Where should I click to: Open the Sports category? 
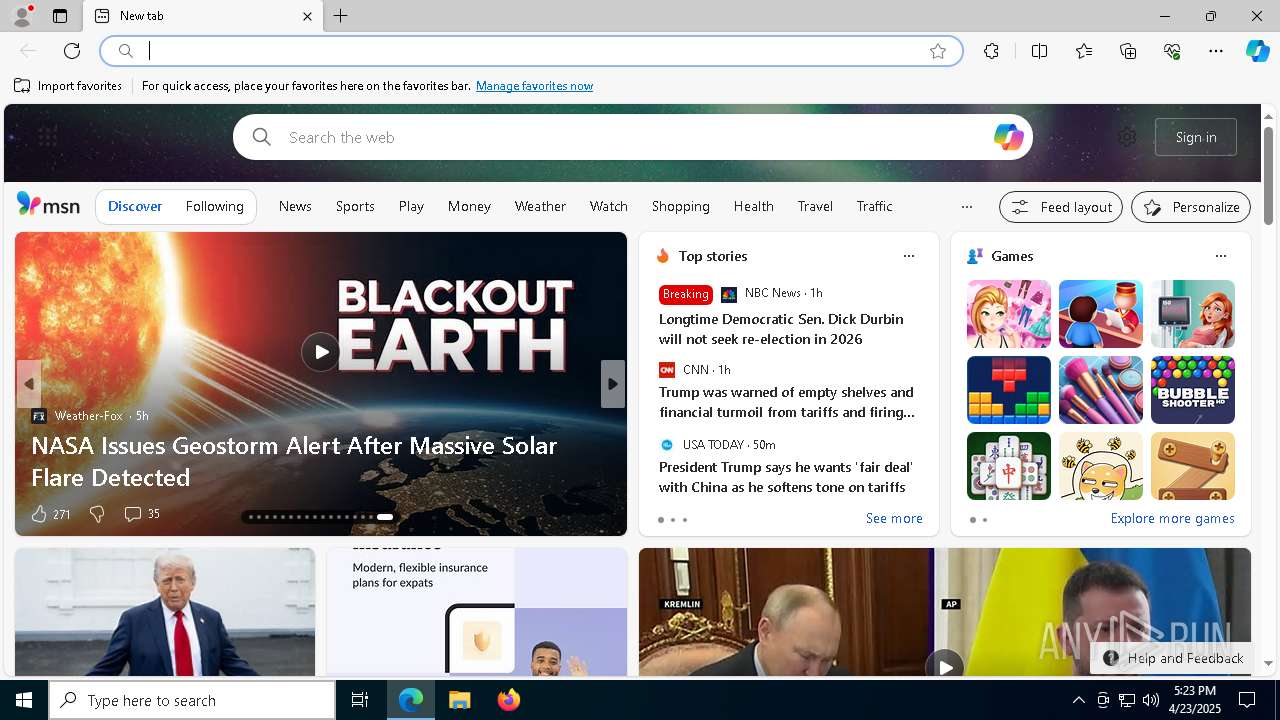[x=355, y=206]
